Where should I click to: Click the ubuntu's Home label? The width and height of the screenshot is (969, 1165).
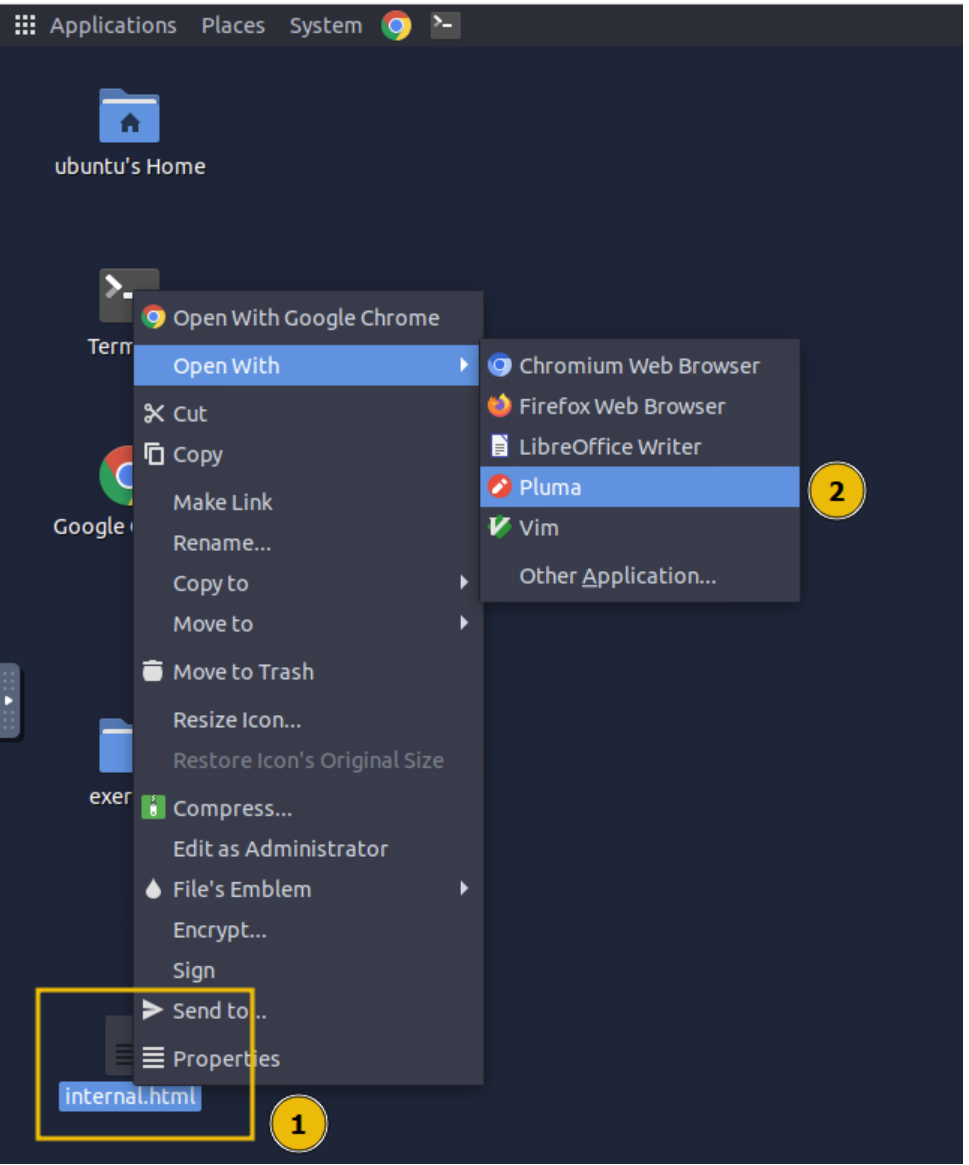click(130, 166)
